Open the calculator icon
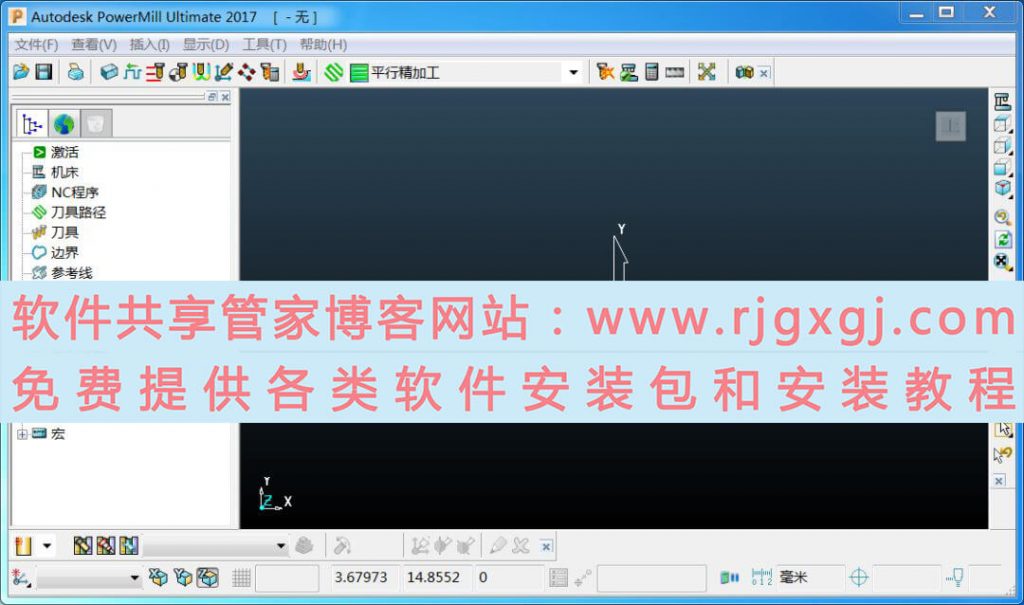The height and width of the screenshot is (605, 1024). point(652,72)
